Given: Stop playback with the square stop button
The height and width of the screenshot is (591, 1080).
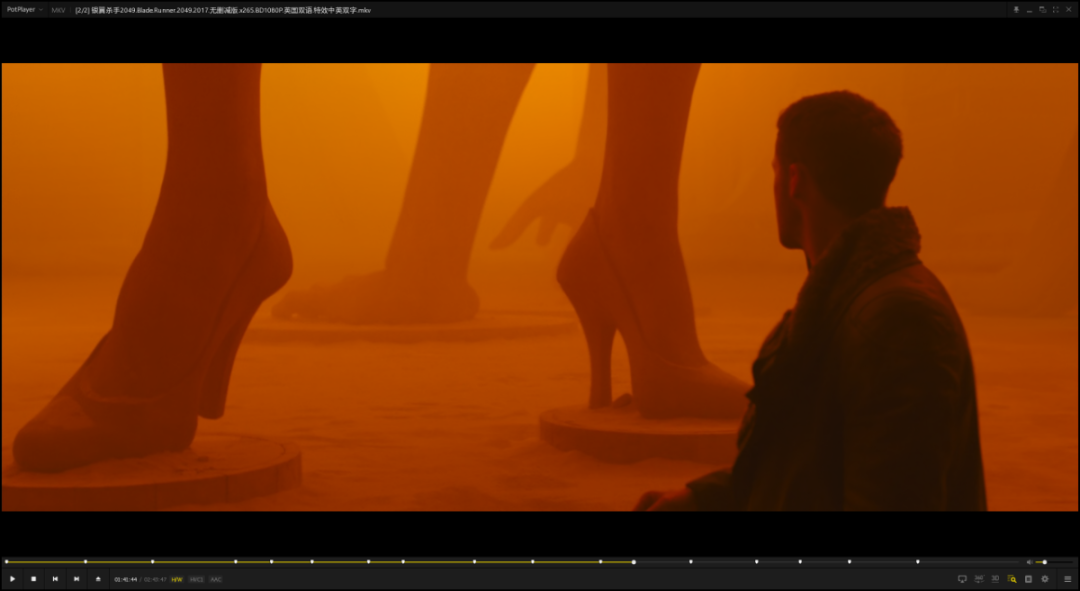Looking at the screenshot, I should click(x=33, y=579).
